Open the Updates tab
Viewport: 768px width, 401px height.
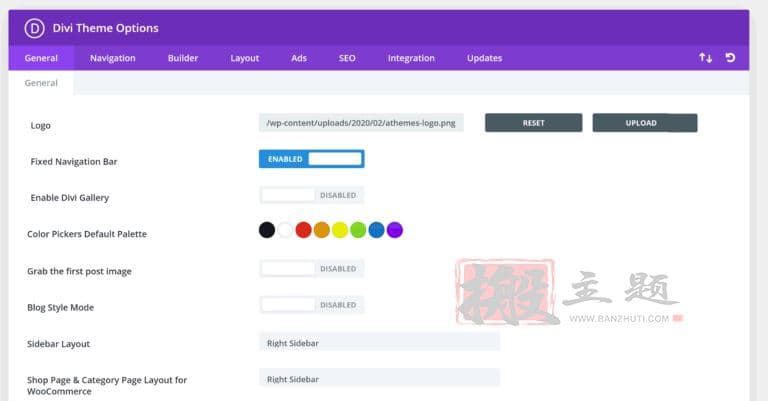[484, 58]
